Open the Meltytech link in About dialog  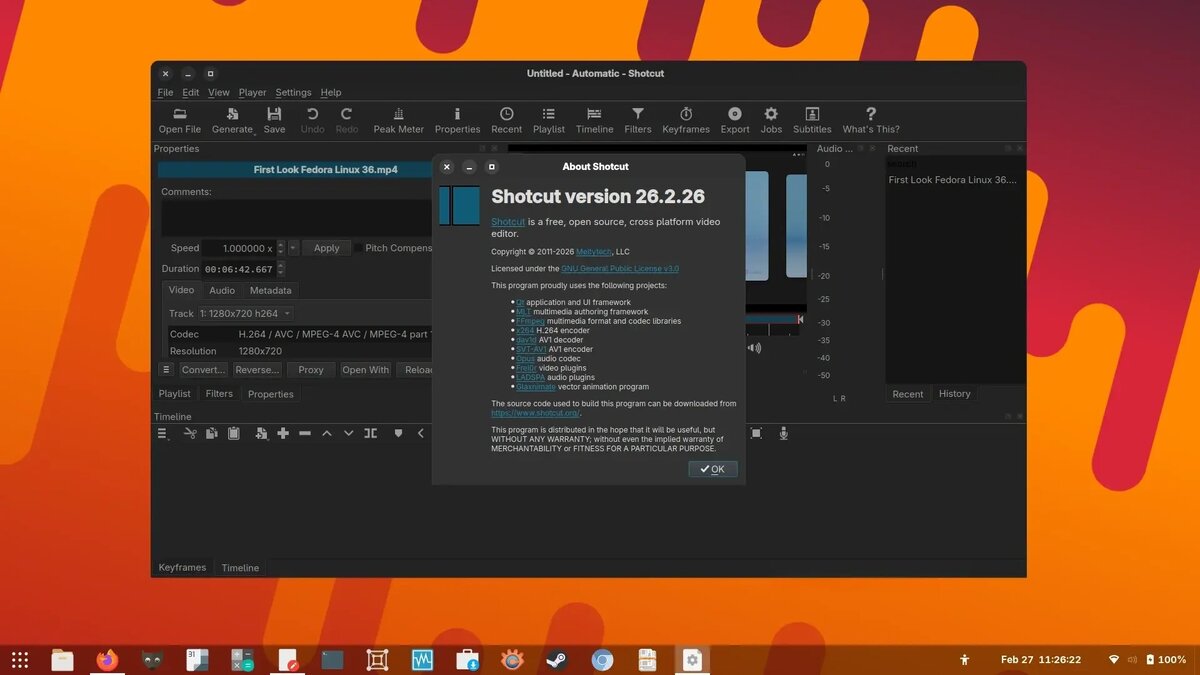tap(595, 251)
